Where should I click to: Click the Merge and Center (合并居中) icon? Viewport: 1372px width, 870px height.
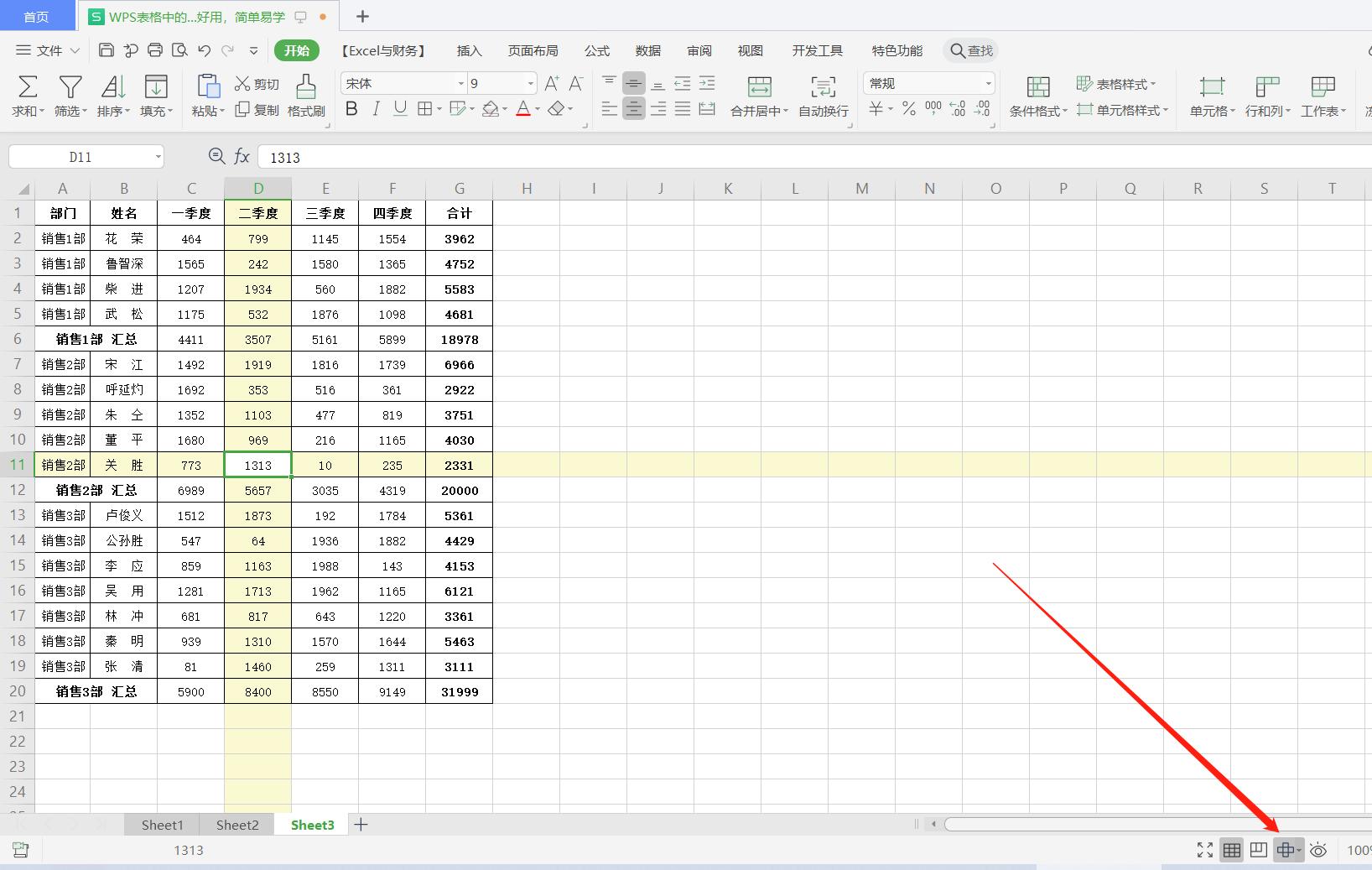point(759,87)
